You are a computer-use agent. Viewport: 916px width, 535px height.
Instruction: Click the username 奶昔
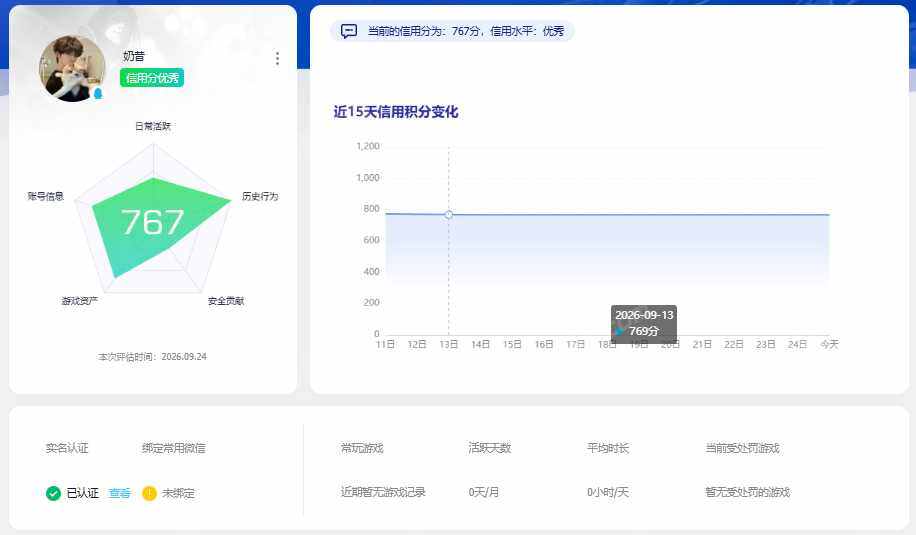pos(134,56)
